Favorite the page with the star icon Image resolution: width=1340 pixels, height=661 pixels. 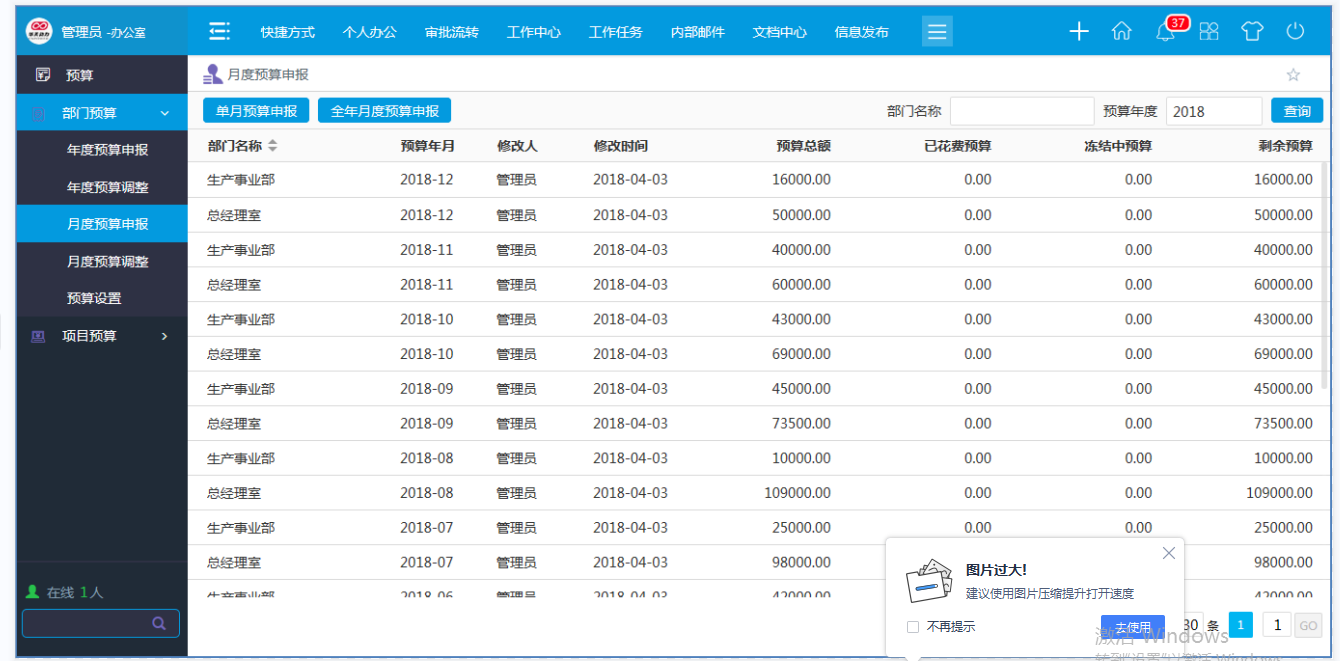coord(1293,75)
